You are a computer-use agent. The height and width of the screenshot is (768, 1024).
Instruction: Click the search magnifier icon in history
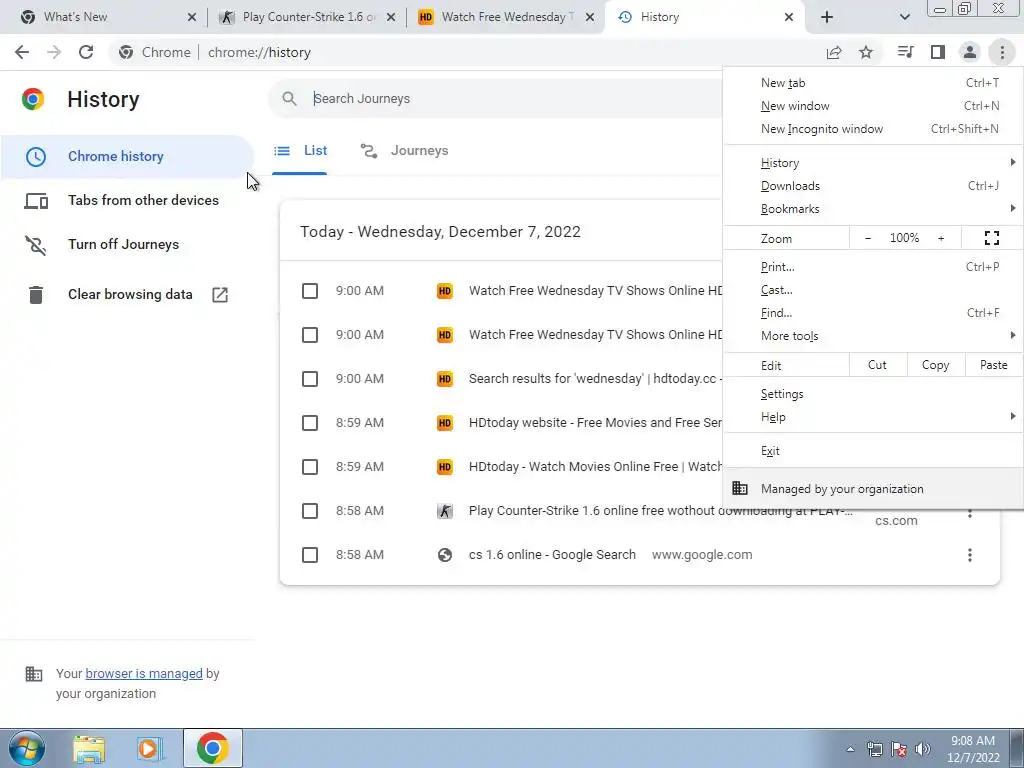[289, 99]
